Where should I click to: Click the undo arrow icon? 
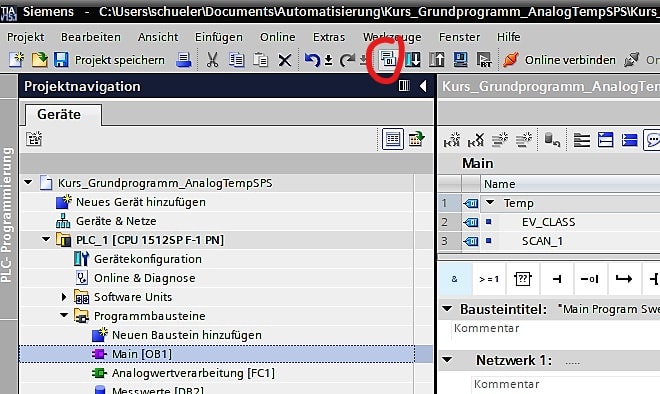312,60
